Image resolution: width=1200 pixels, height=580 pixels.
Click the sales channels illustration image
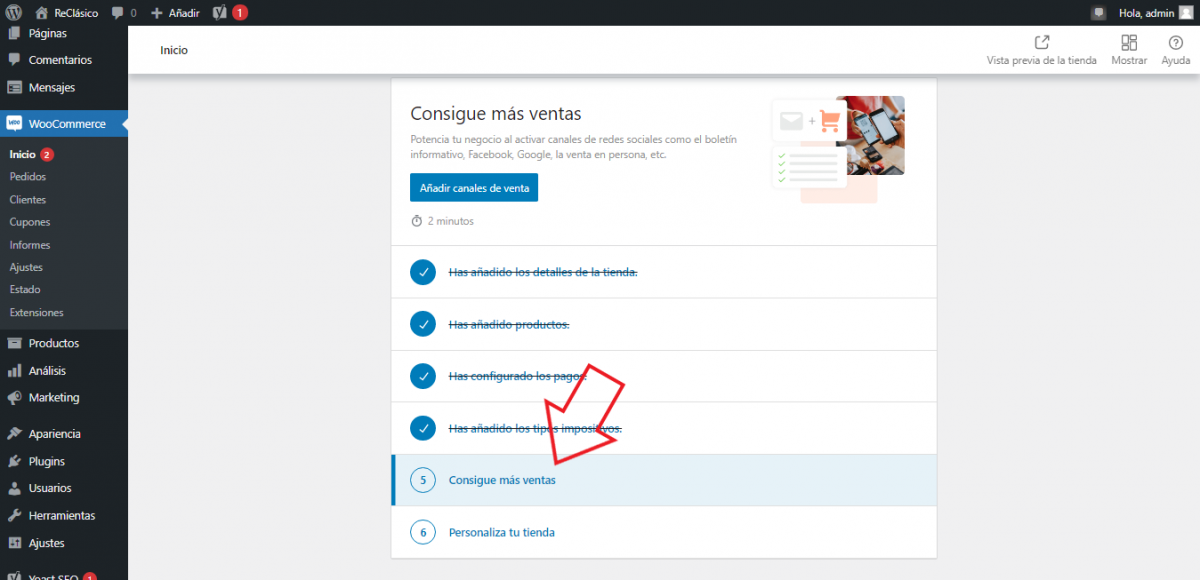tap(837, 148)
